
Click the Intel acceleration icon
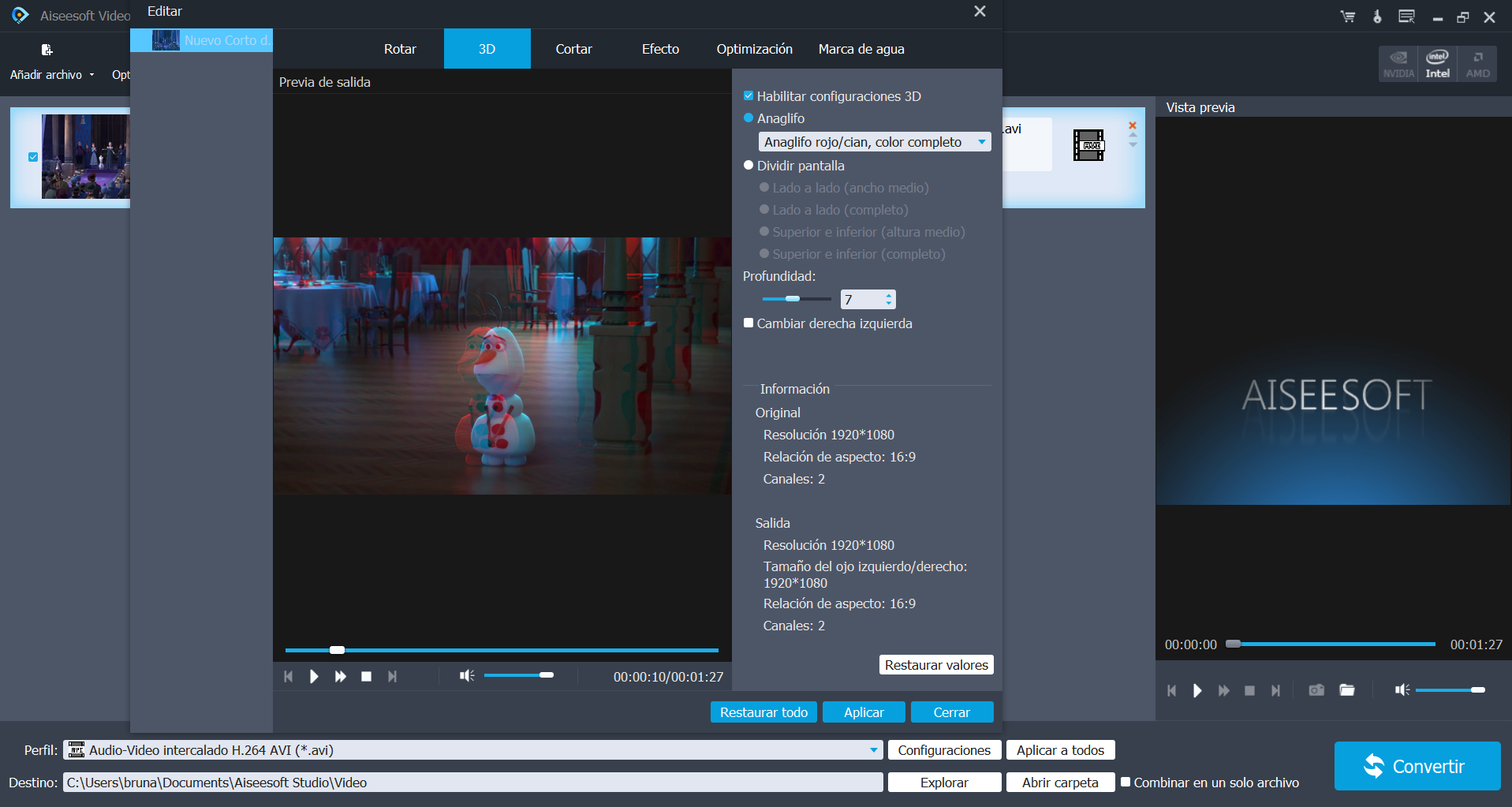pos(1437,64)
